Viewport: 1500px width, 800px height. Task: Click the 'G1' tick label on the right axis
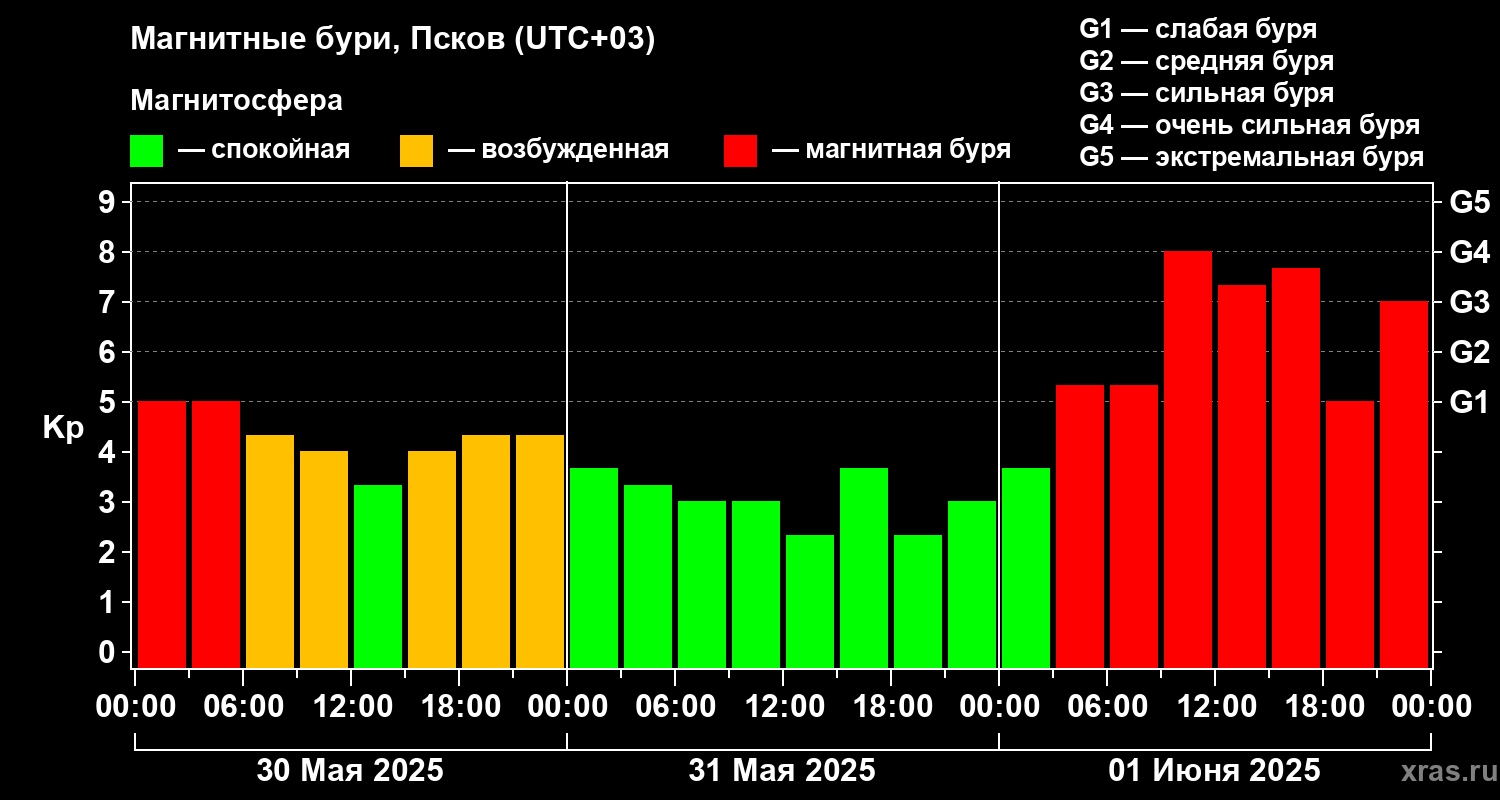pyautogui.click(x=1469, y=402)
